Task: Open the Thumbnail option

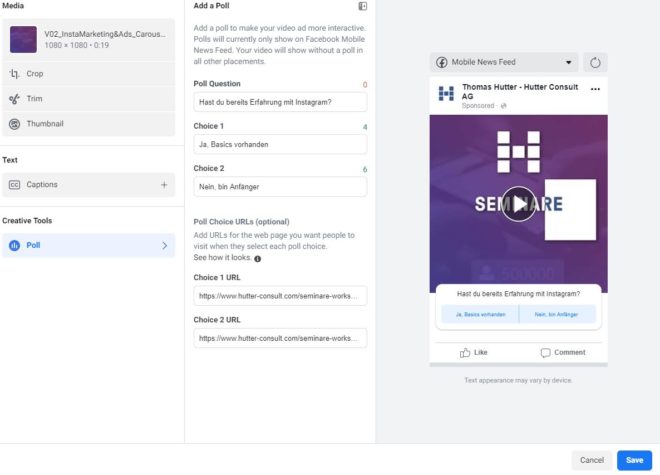Action: click(88, 124)
